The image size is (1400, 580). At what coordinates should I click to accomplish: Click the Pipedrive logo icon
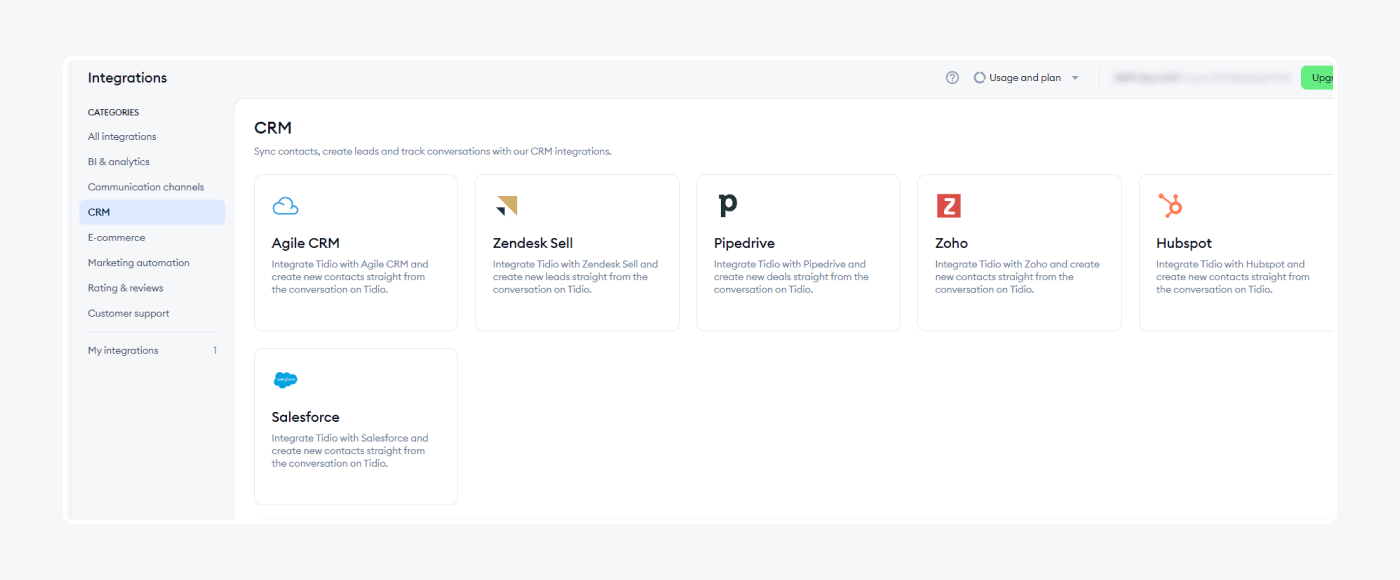pos(728,205)
